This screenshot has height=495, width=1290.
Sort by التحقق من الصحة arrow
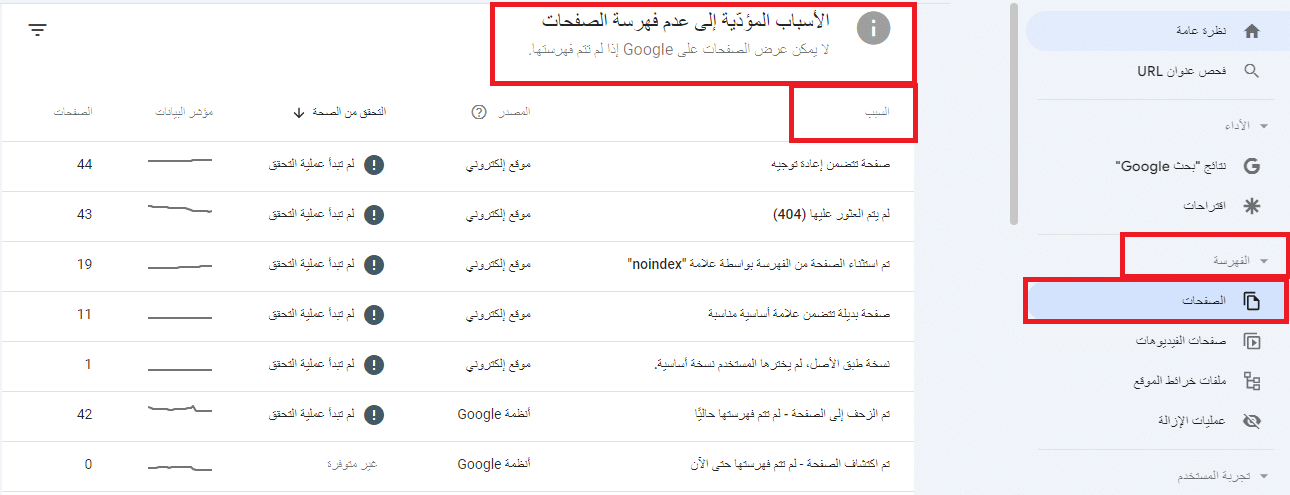(x=298, y=112)
